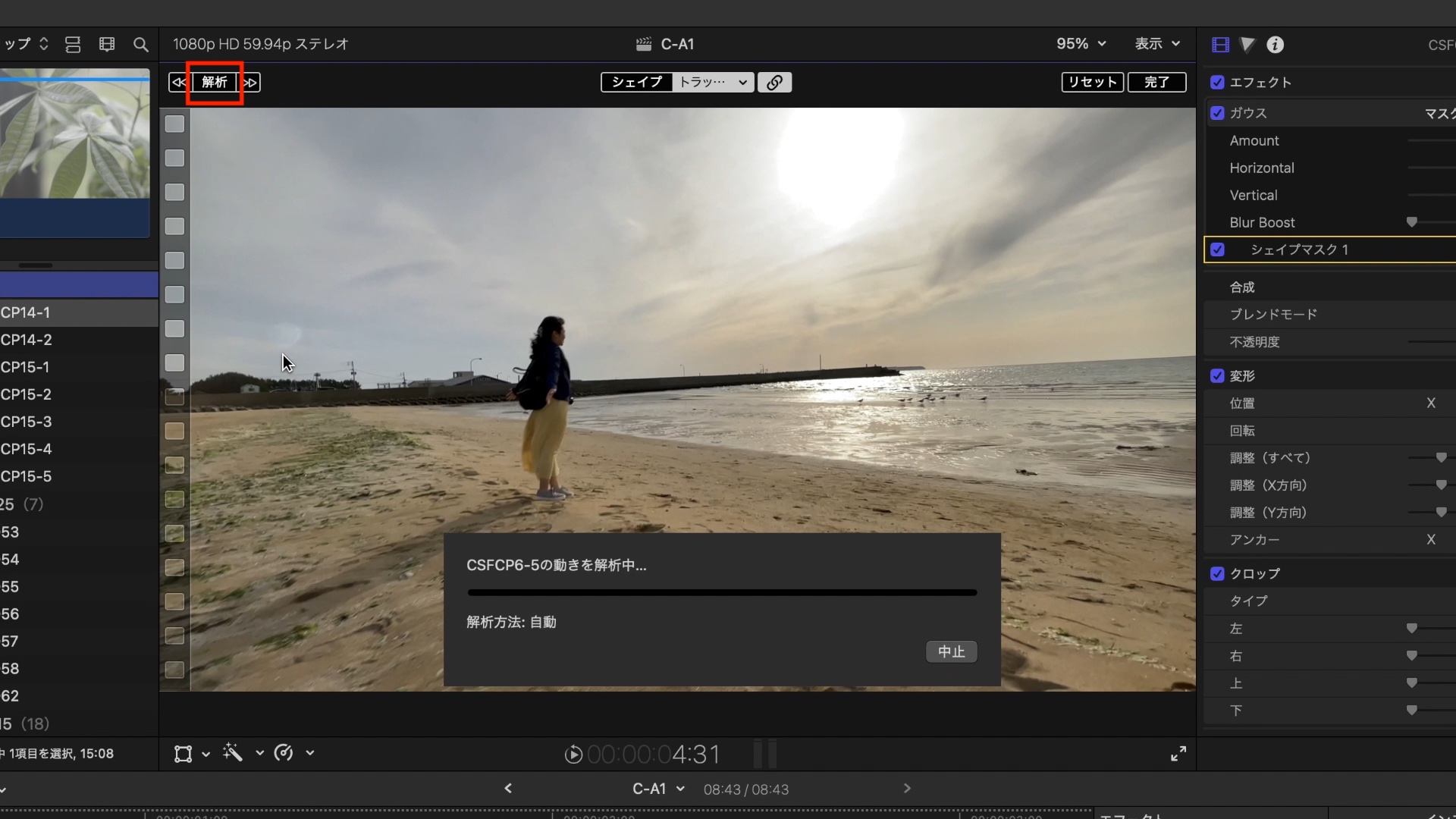Open the info inspector icon
This screenshot has height=819, width=1456.
1276,45
